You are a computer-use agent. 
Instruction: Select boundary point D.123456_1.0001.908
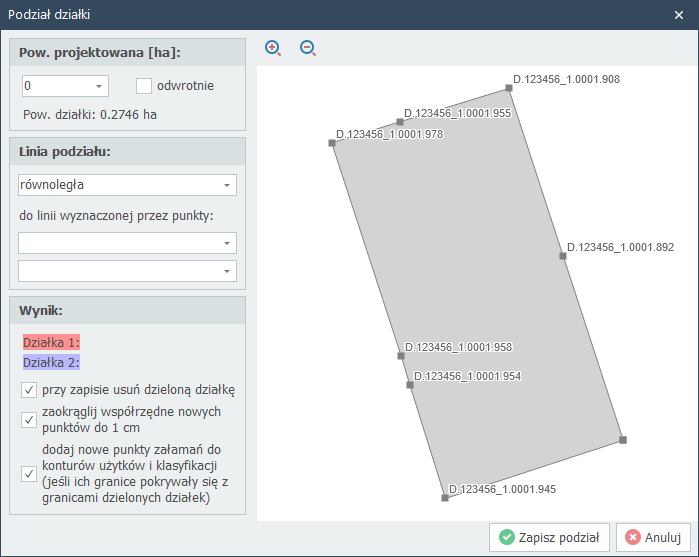(x=509, y=88)
